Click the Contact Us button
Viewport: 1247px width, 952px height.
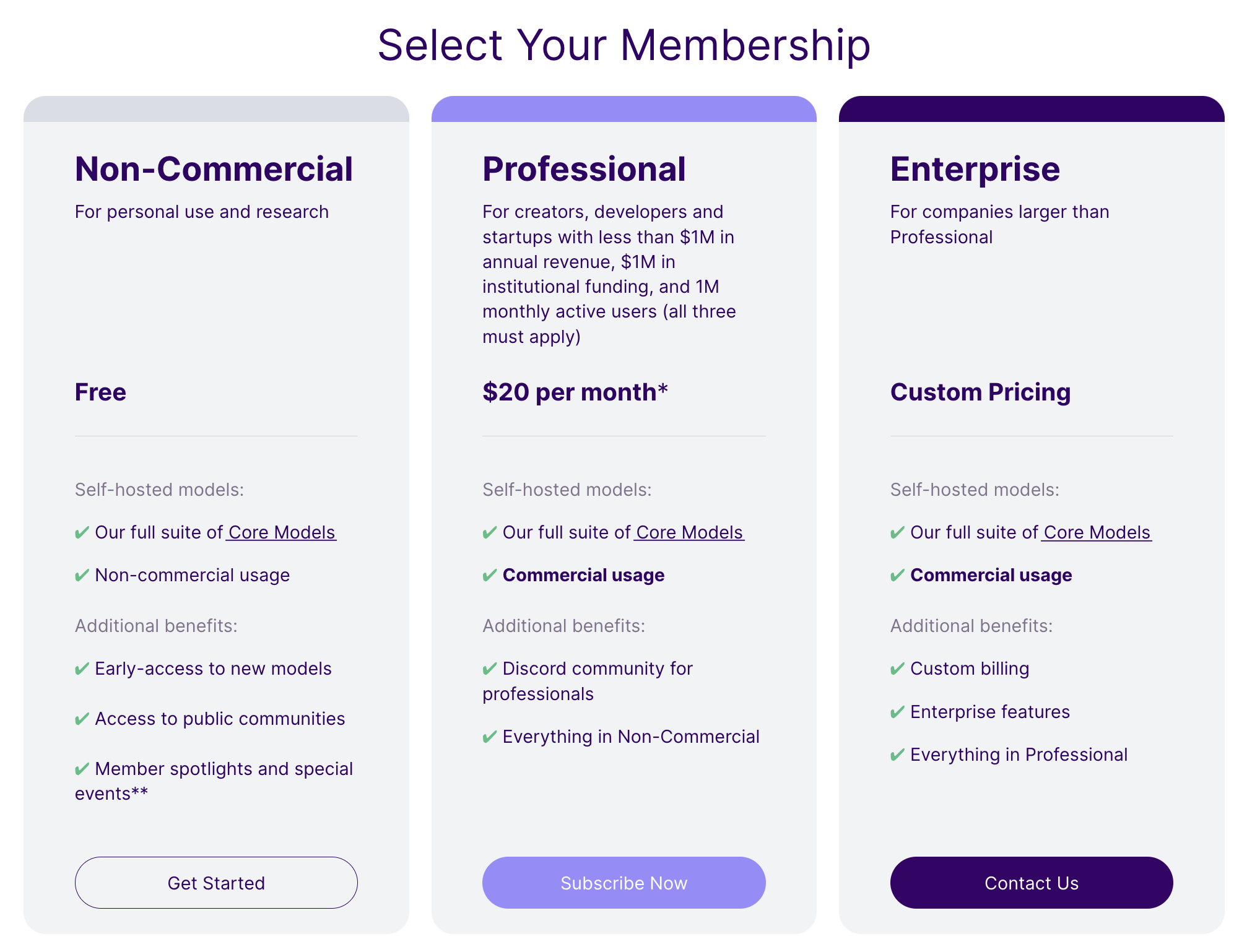tap(1032, 883)
